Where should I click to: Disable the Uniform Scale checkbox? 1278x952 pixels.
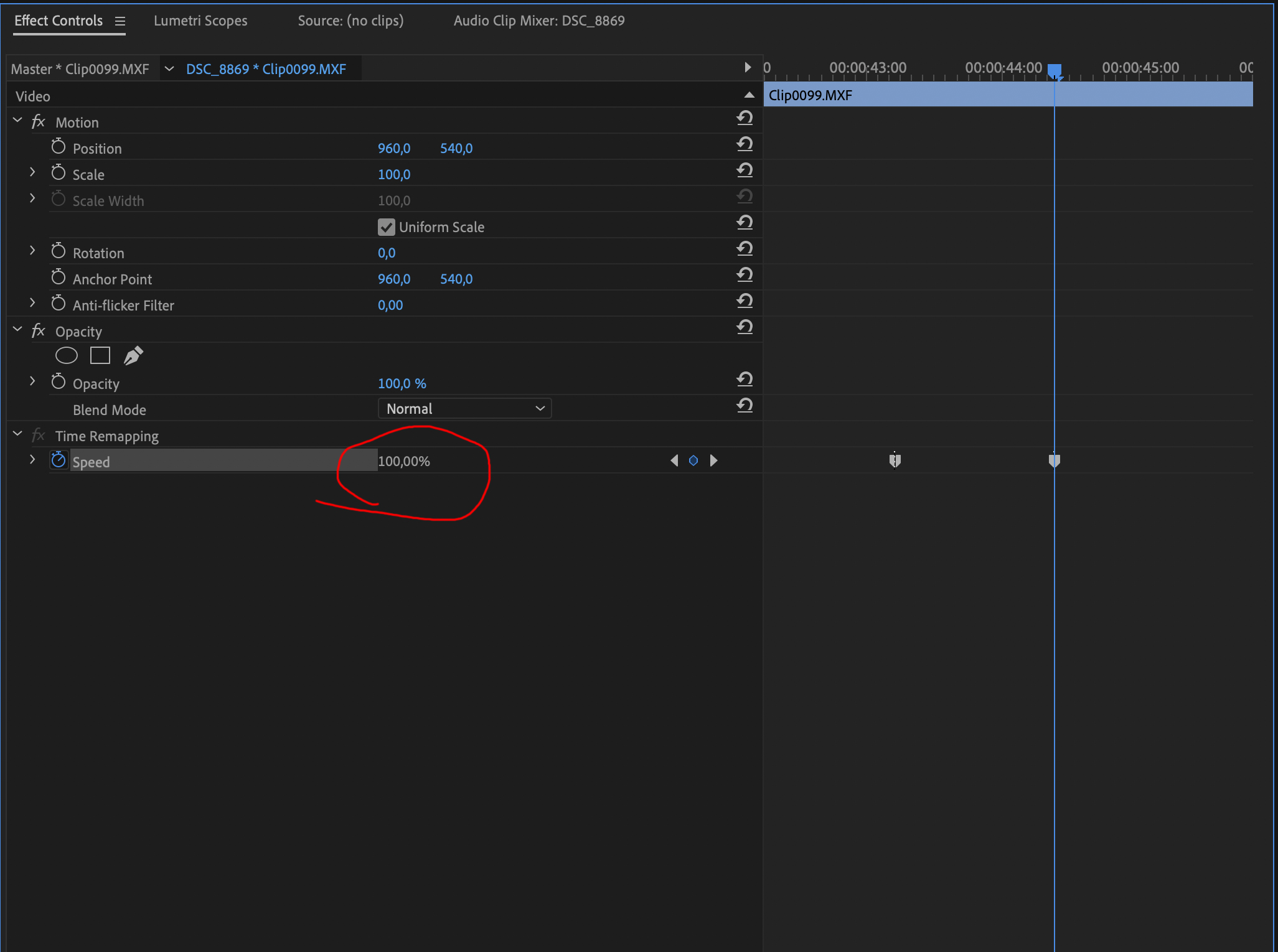pos(386,226)
